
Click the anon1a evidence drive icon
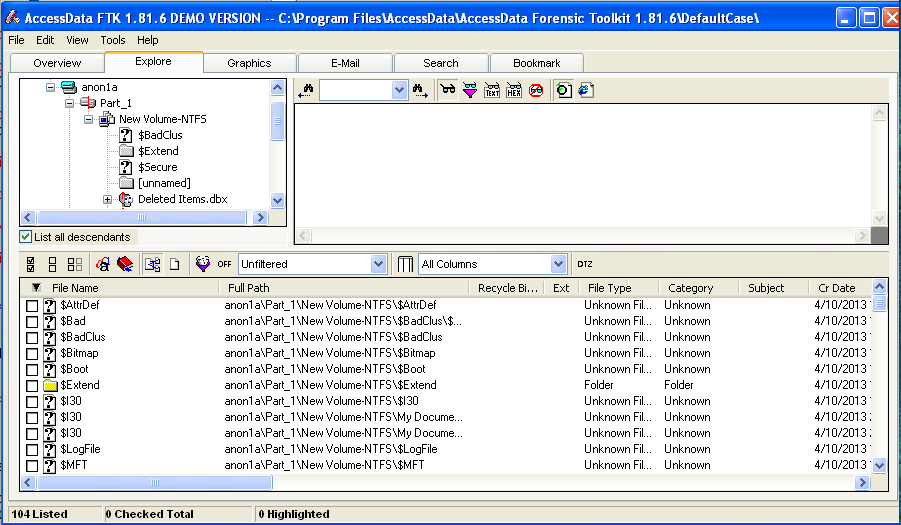coord(69,87)
